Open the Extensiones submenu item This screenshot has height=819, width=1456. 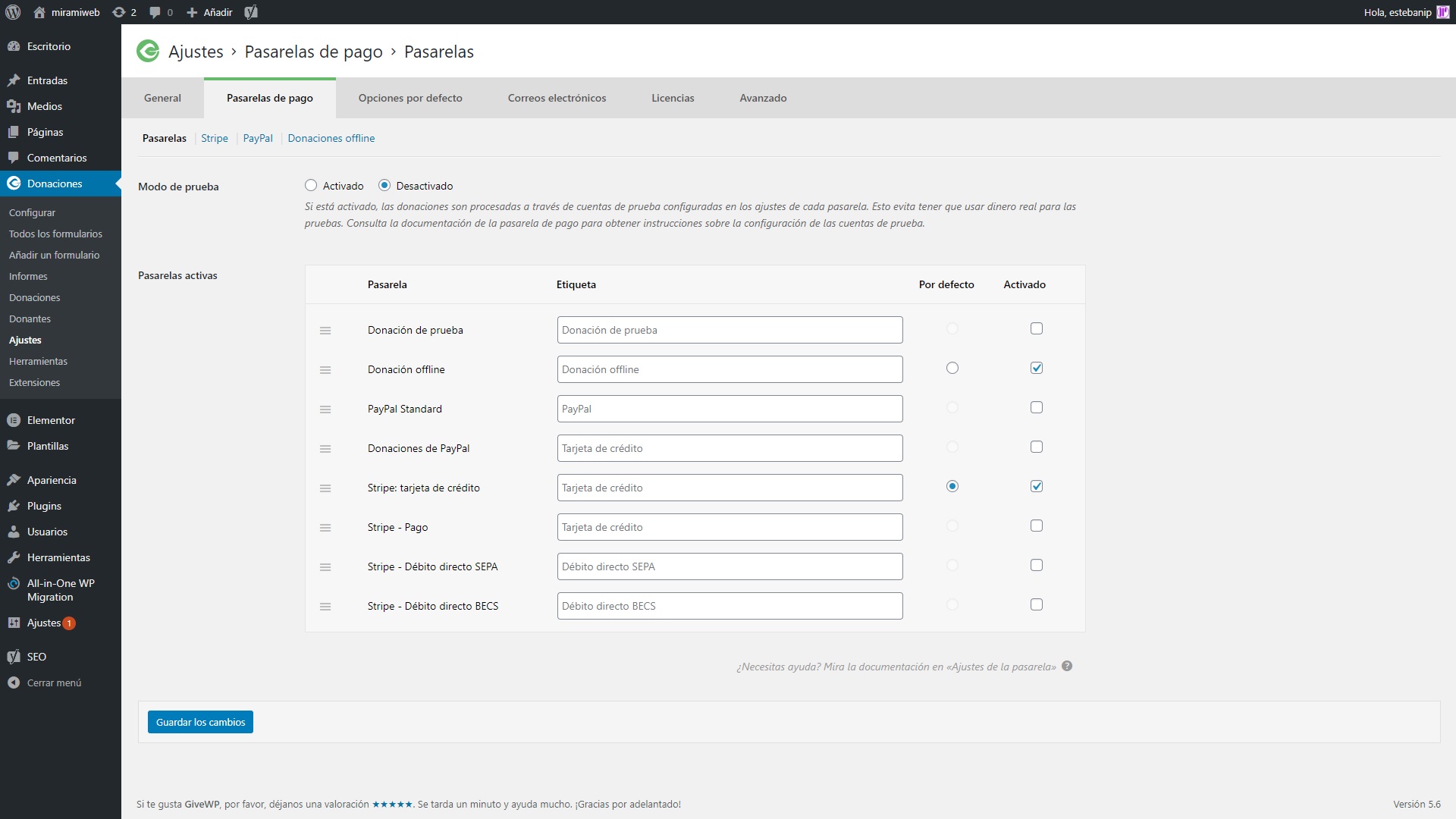coord(34,382)
